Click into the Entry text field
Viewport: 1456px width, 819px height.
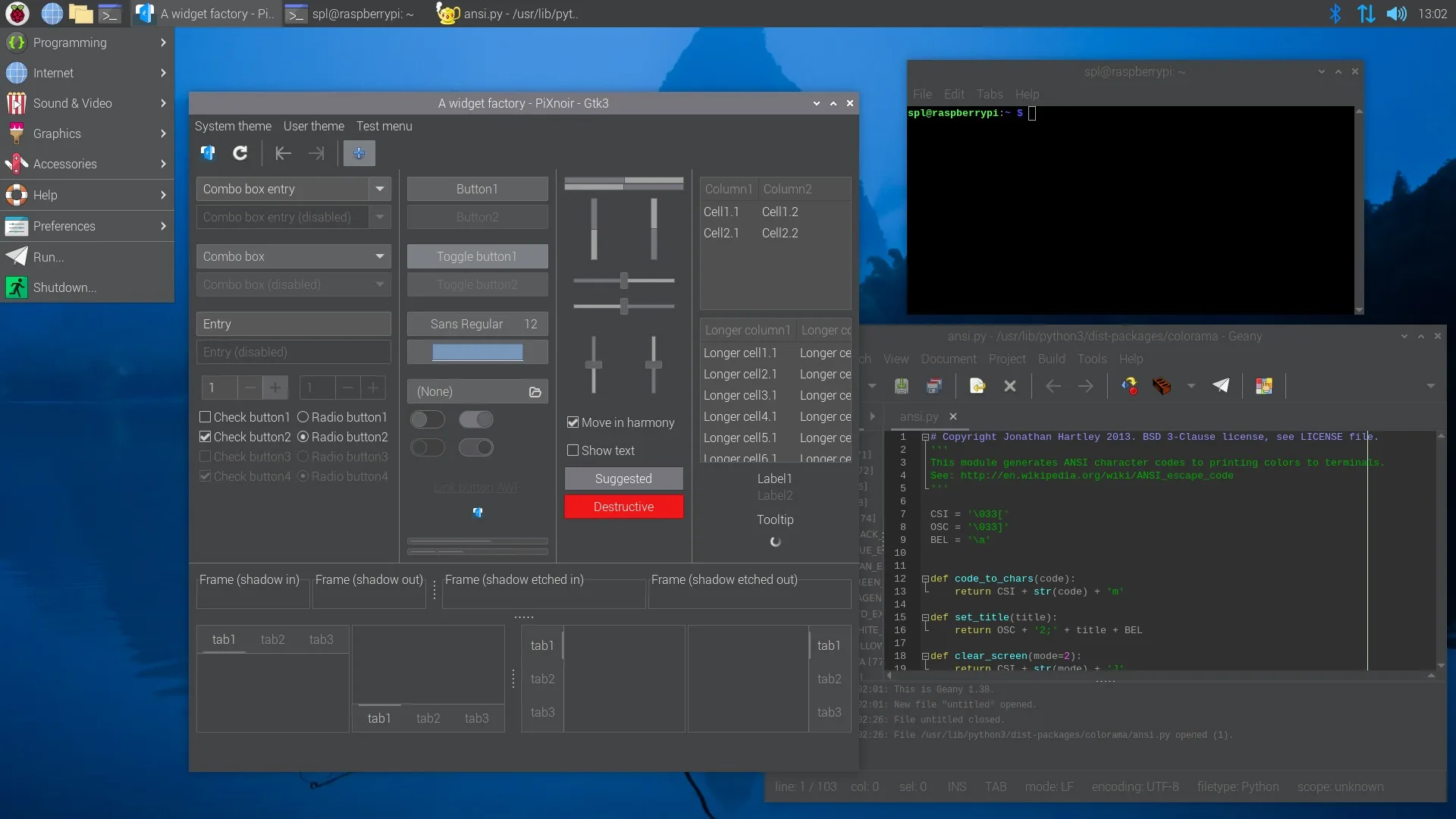click(293, 324)
